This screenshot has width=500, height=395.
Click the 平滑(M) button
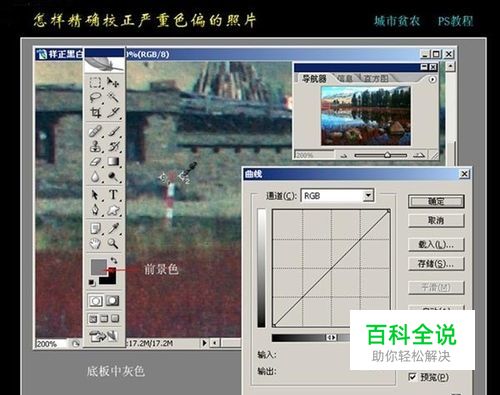[x=436, y=287]
